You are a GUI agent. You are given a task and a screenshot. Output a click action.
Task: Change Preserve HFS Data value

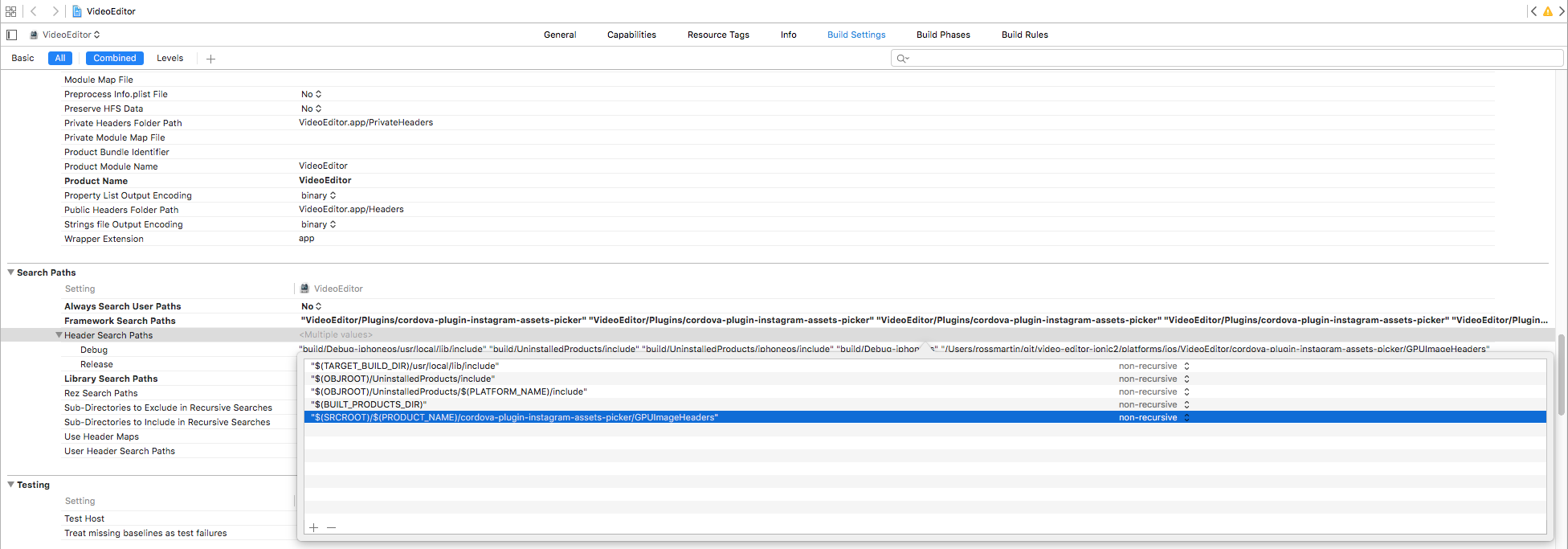tap(311, 109)
